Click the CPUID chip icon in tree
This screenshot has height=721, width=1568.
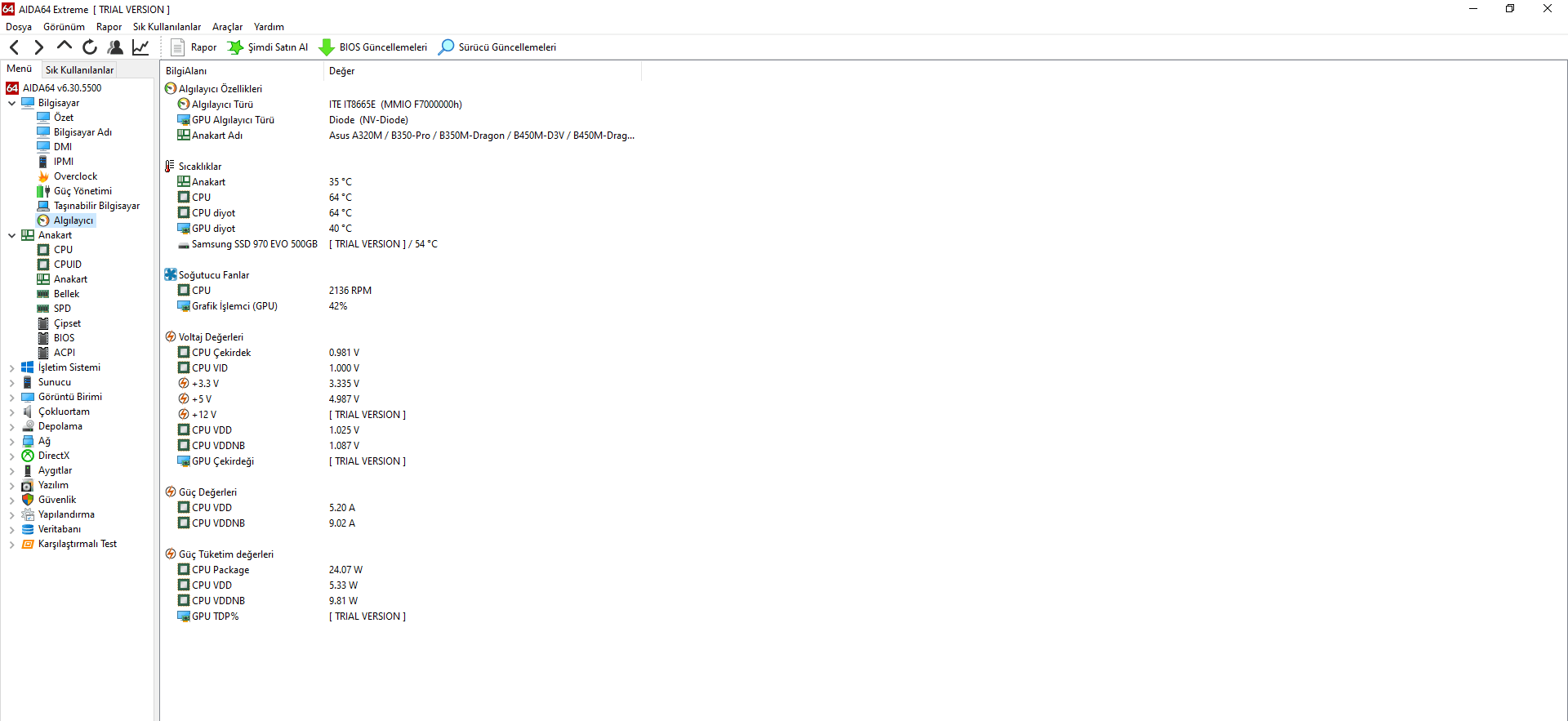[43, 265]
